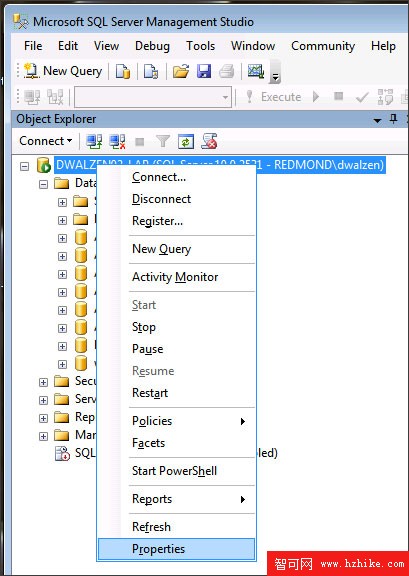Open Reports submenu
The image size is (409, 576).
[176, 499]
